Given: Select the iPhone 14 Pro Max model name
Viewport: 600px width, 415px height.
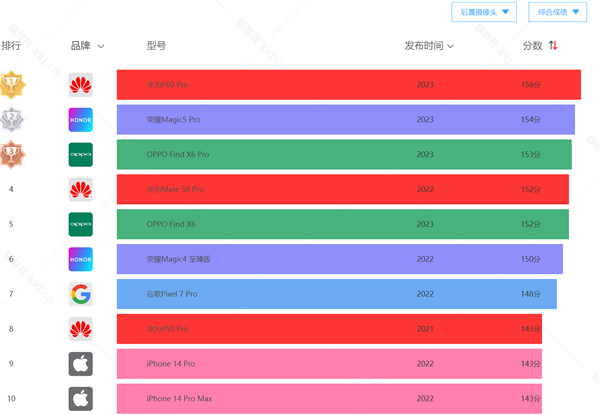Looking at the screenshot, I should (179, 399).
